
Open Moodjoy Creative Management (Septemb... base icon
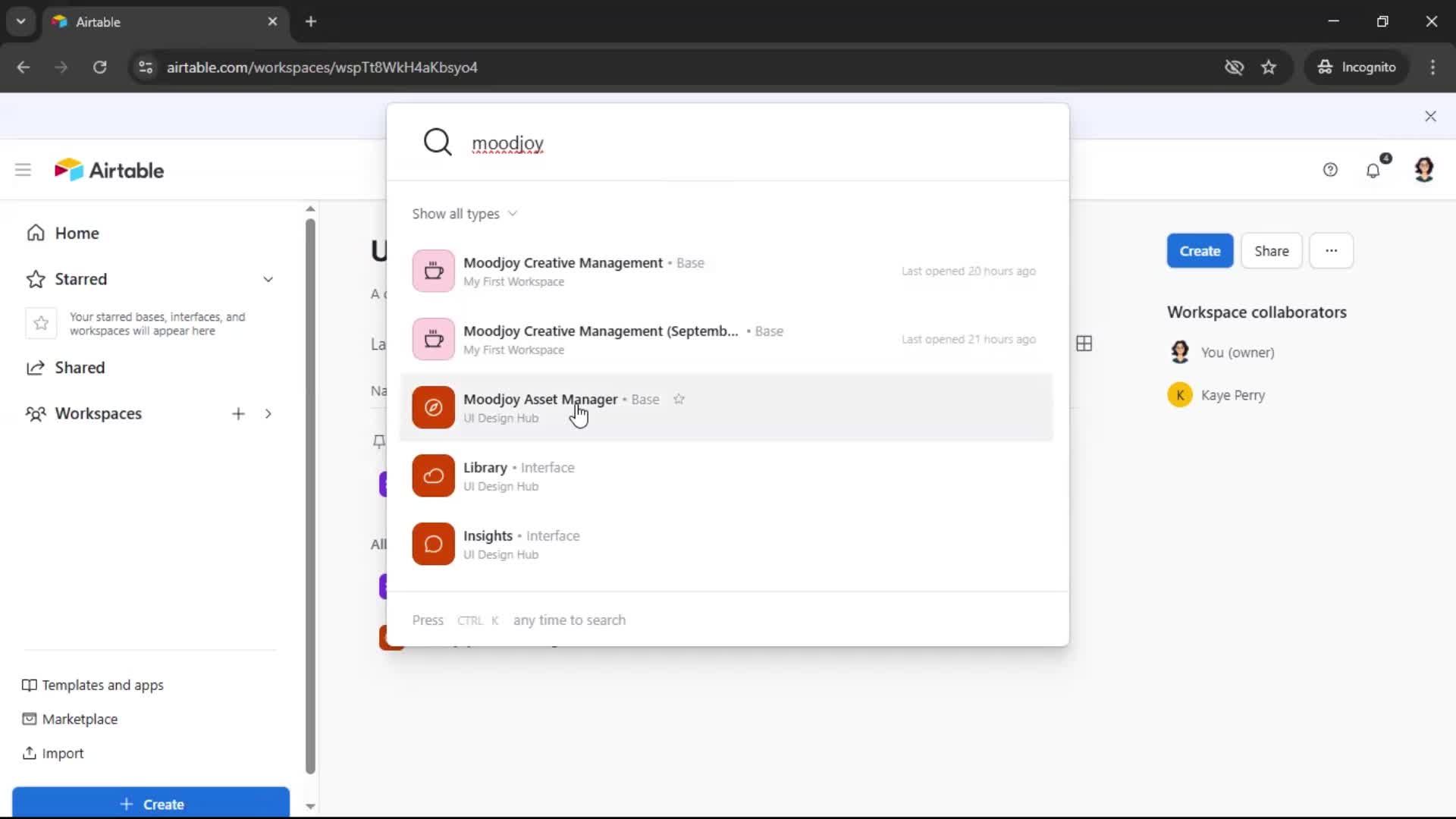(433, 339)
